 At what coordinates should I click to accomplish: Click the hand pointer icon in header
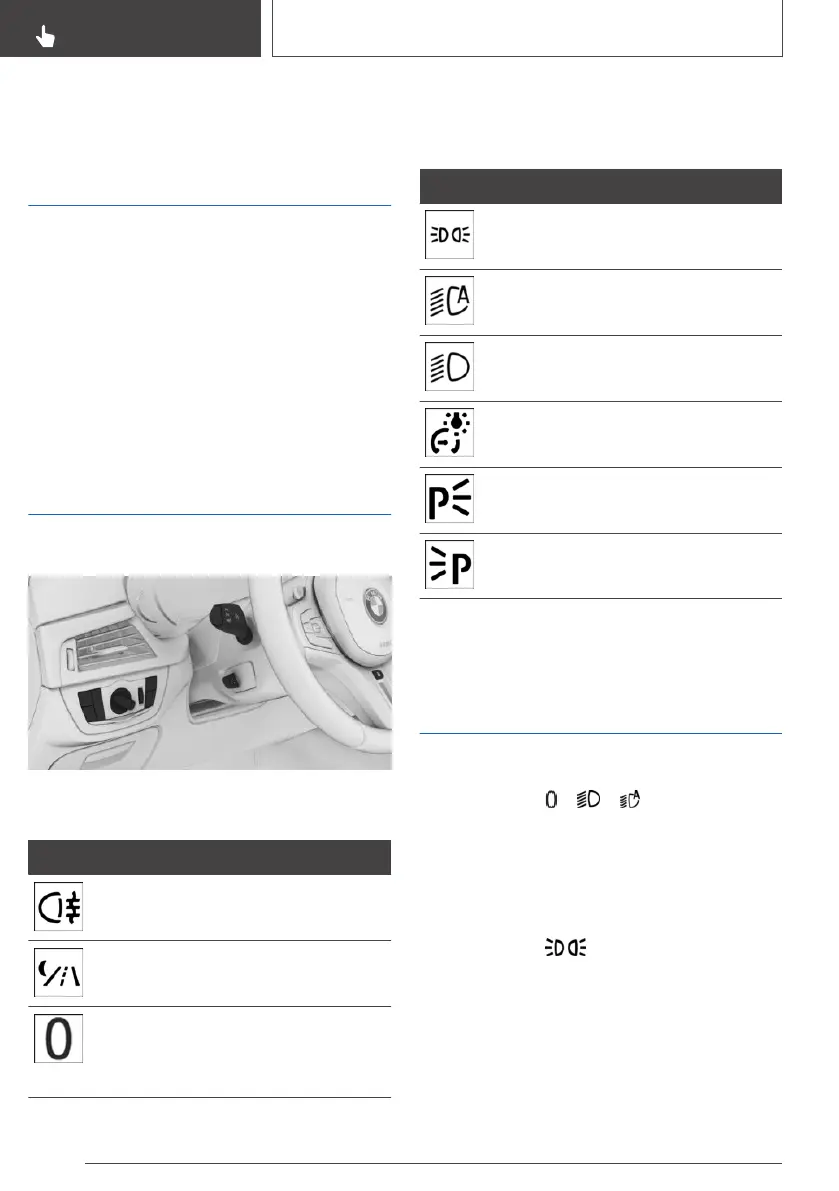[x=46, y=38]
